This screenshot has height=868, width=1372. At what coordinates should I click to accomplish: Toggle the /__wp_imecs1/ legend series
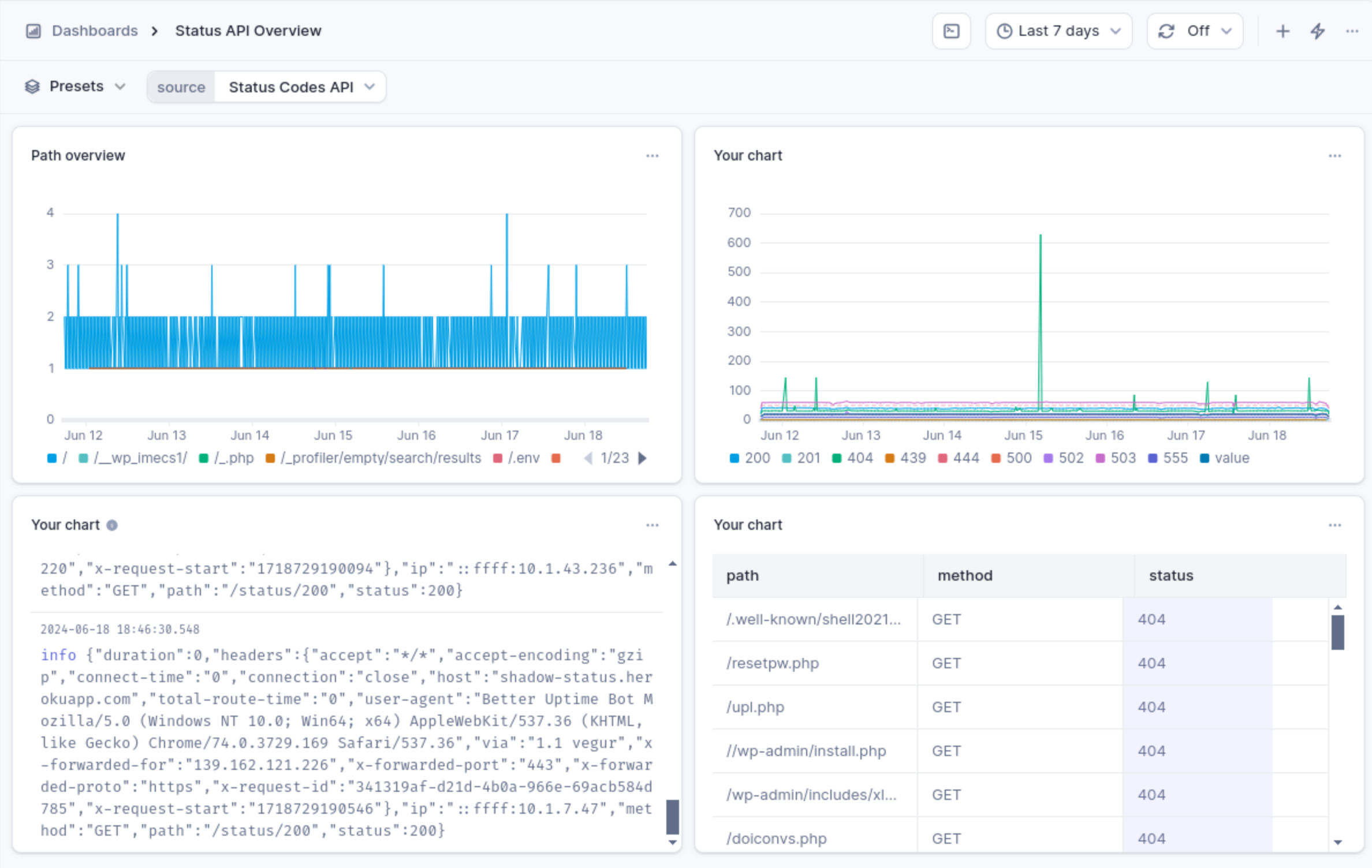point(133,458)
